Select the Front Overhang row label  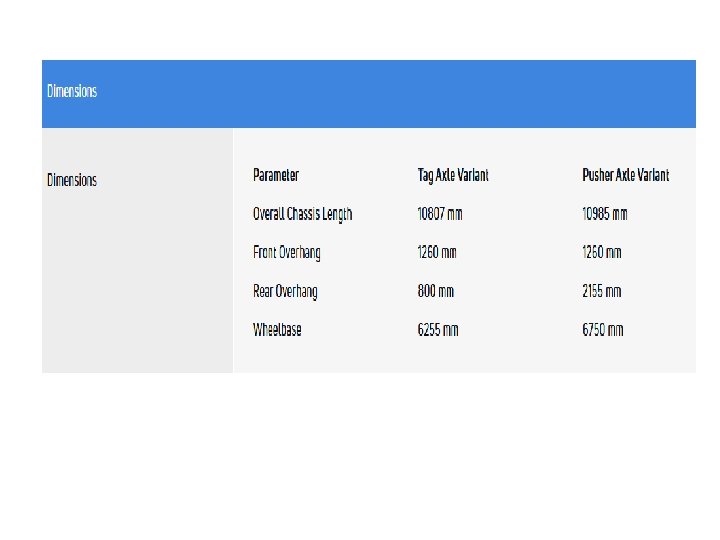click(x=287, y=253)
